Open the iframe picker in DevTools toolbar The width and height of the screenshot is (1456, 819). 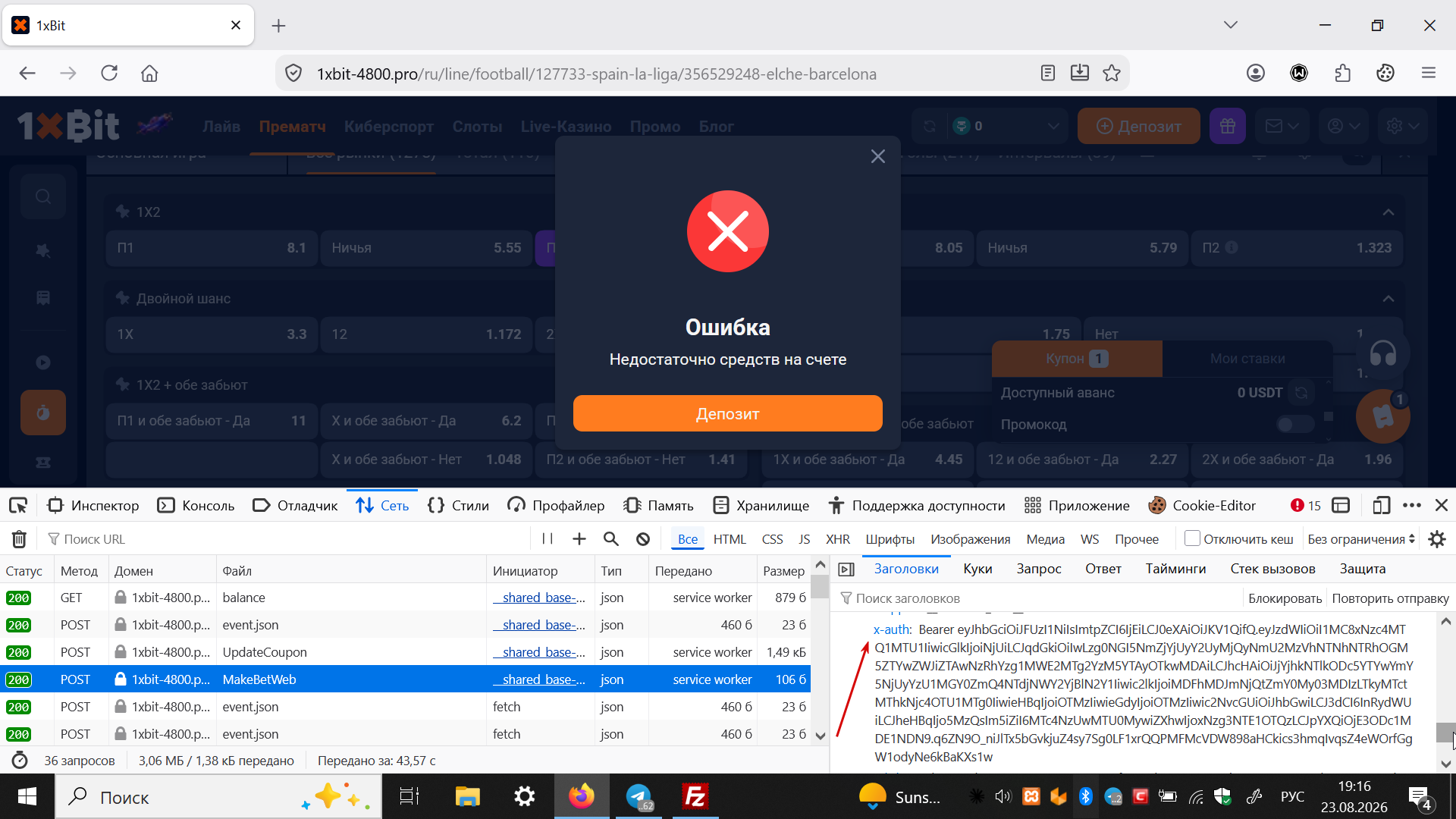click(1341, 505)
